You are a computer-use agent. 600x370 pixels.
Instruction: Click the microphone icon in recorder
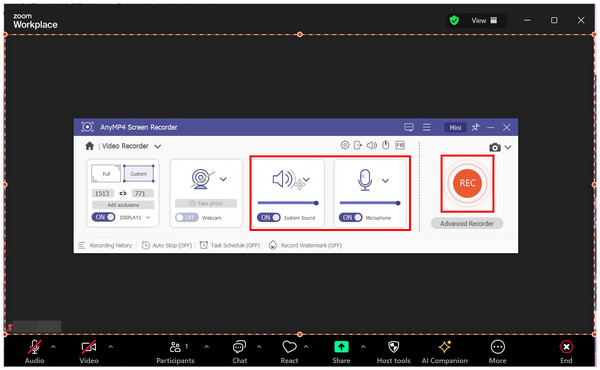(x=365, y=180)
